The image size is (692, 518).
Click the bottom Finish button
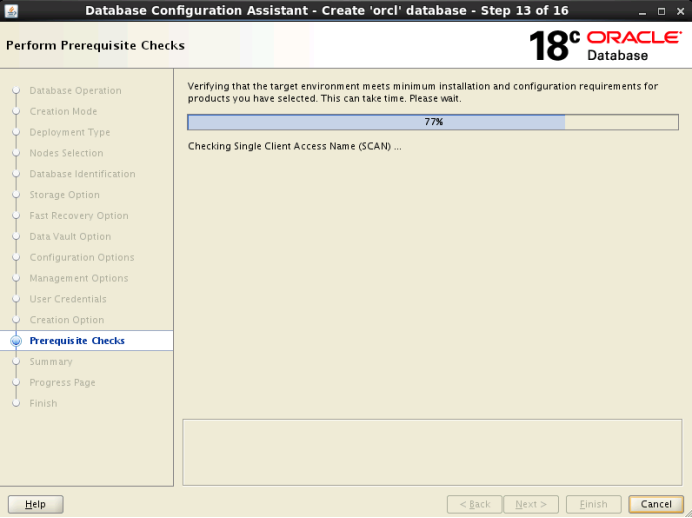tap(594, 504)
